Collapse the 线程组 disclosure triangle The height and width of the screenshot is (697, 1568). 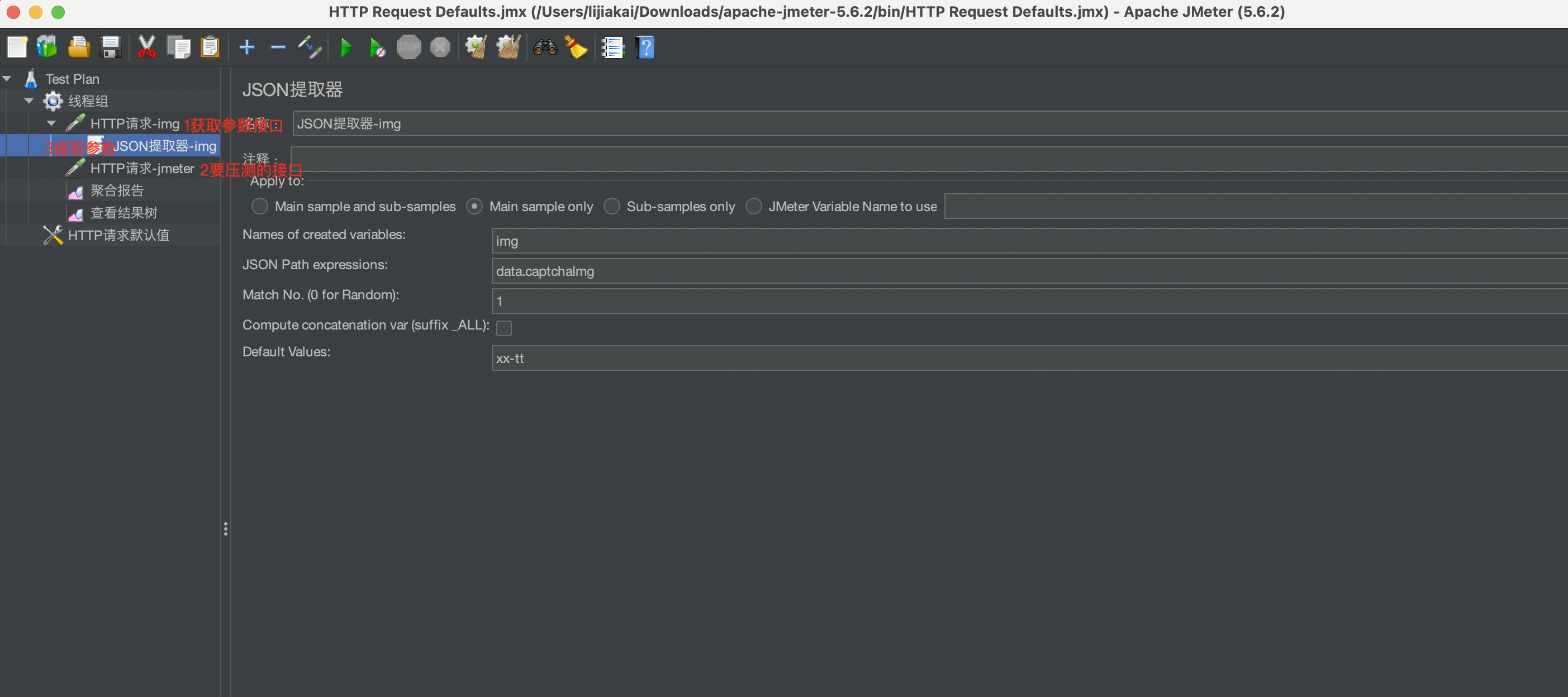tap(29, 101)
